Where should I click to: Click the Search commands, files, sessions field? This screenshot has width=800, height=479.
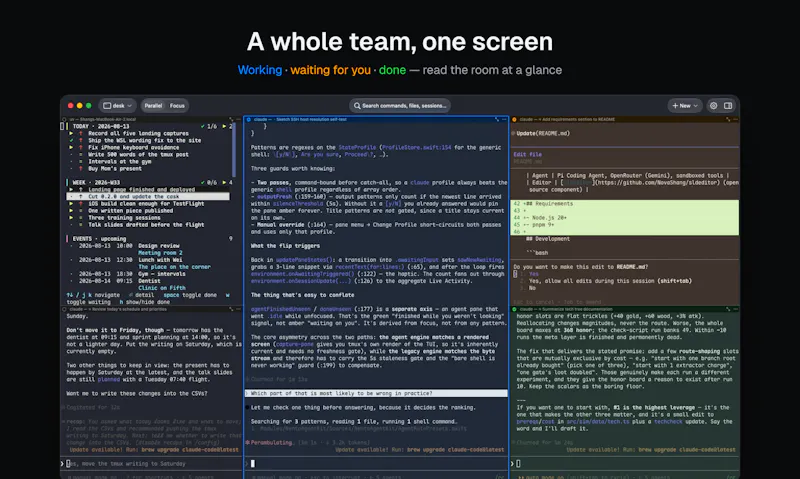point(400,106)
